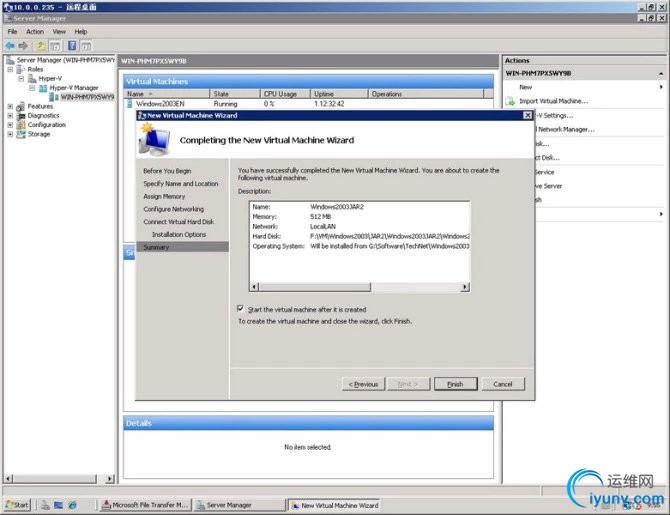Screen dimensions: 670x515
Task: Collapse the WIN-PHM7PXSWY9B actions section
Action: pos(661,74)
